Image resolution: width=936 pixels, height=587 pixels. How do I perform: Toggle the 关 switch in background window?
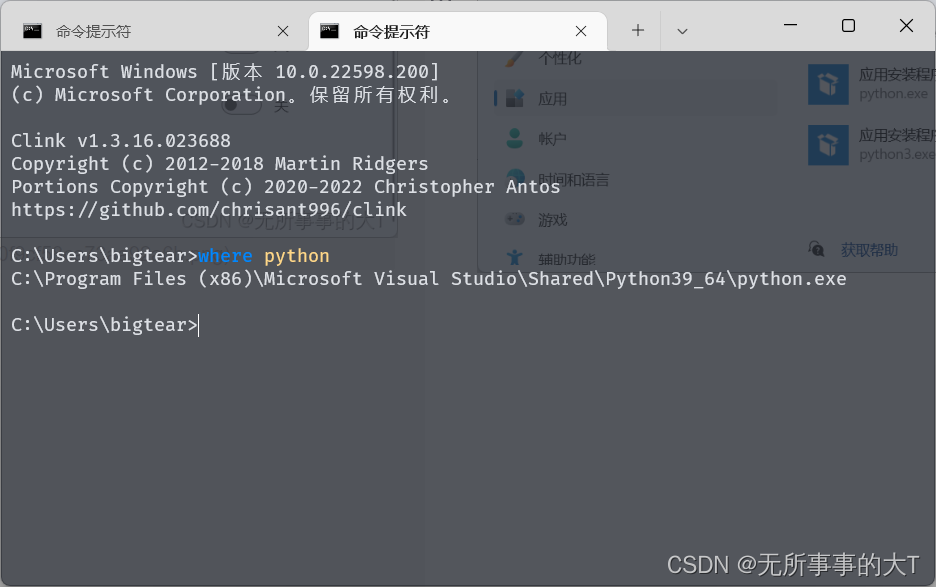tap(241, 106)
